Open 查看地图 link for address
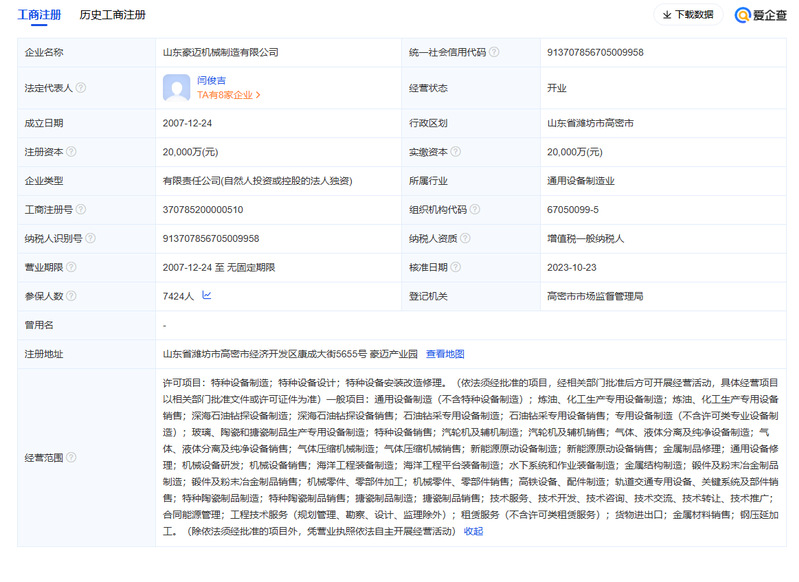 (445, 354)
